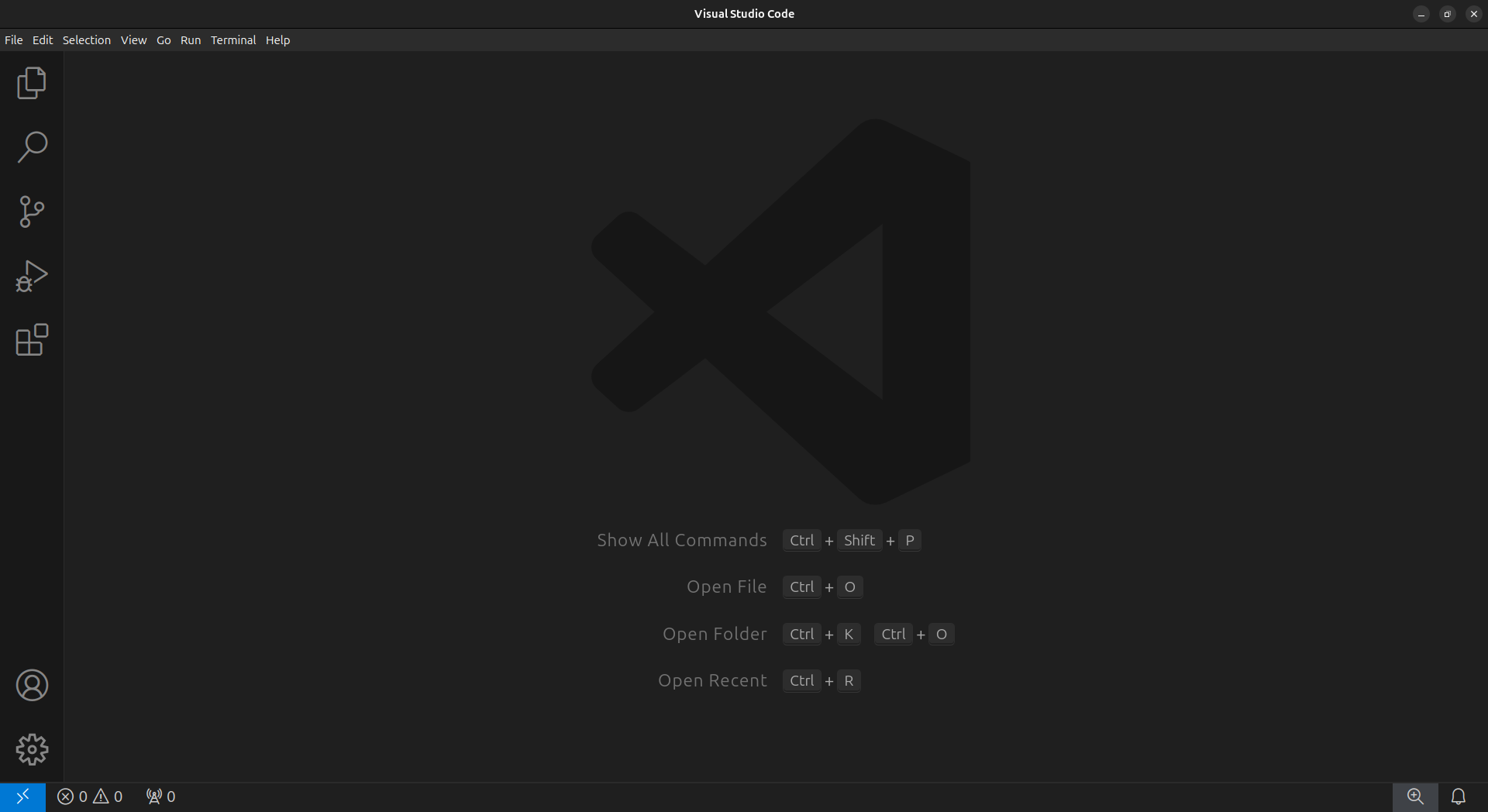1488x812 pixels.
Task: Click the remote window status icon
Action: click(x=22, y=797)
